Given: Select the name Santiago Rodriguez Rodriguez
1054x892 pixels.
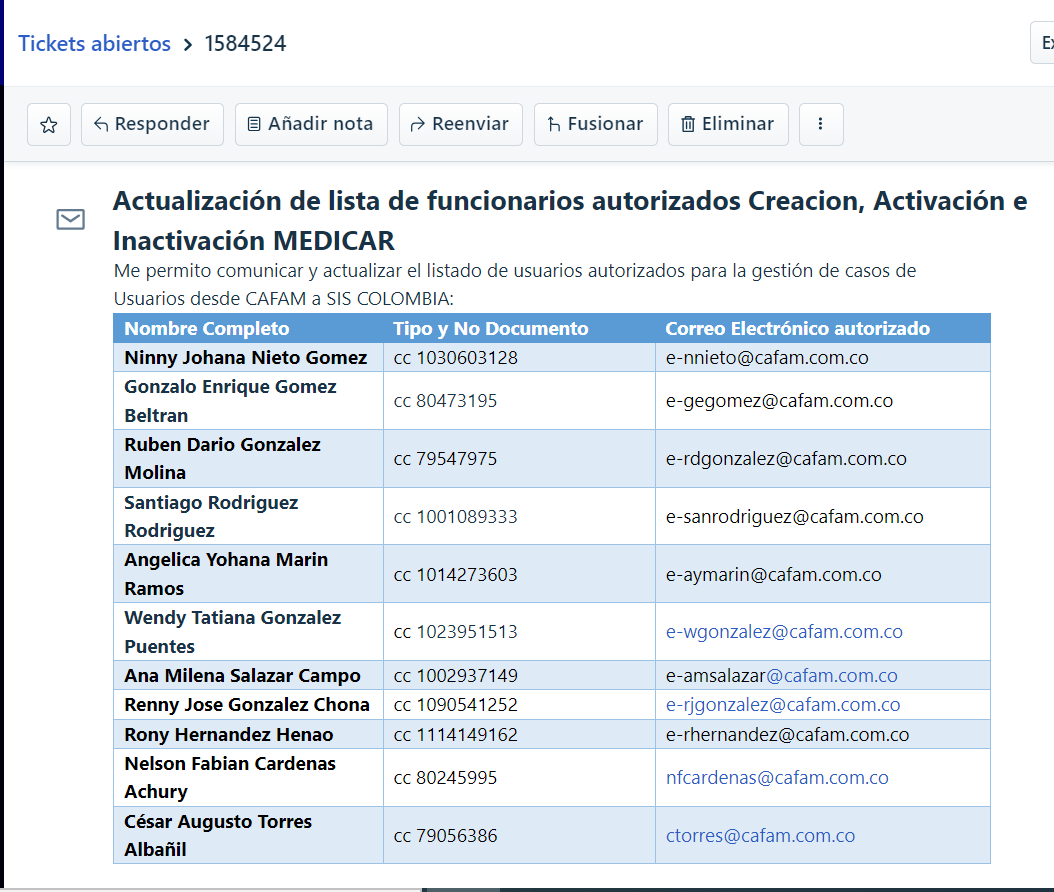Looking at the screenshot, I should coord(211,516).
